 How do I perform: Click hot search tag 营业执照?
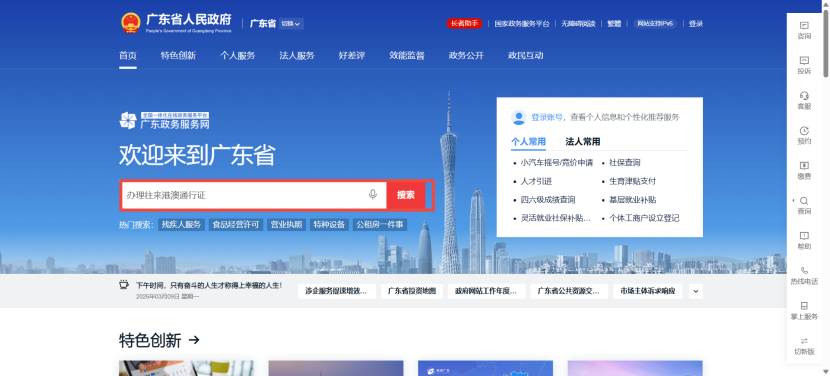click(x=286, y=225)
